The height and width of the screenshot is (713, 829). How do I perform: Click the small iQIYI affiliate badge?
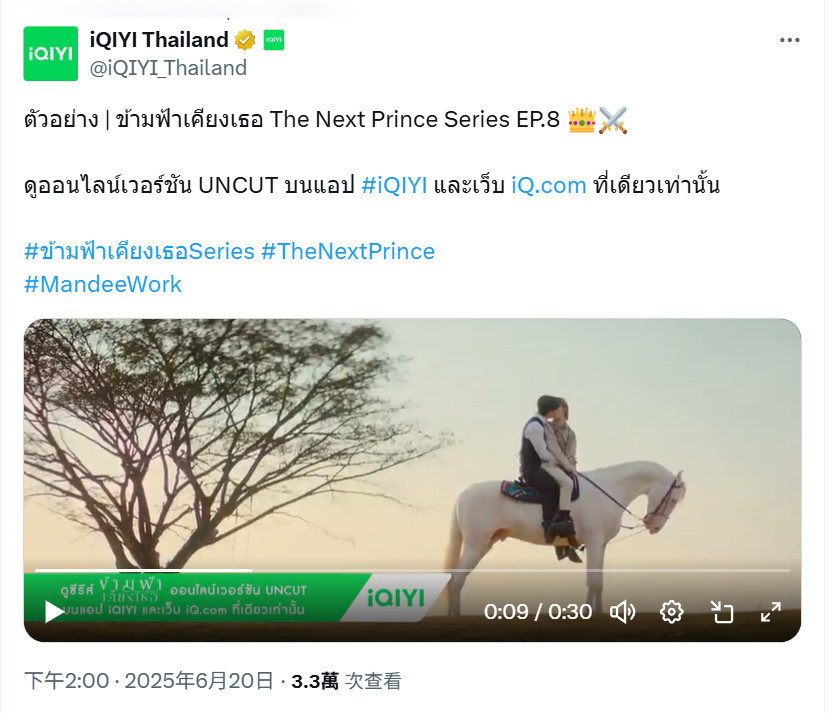tap(274, 40)
